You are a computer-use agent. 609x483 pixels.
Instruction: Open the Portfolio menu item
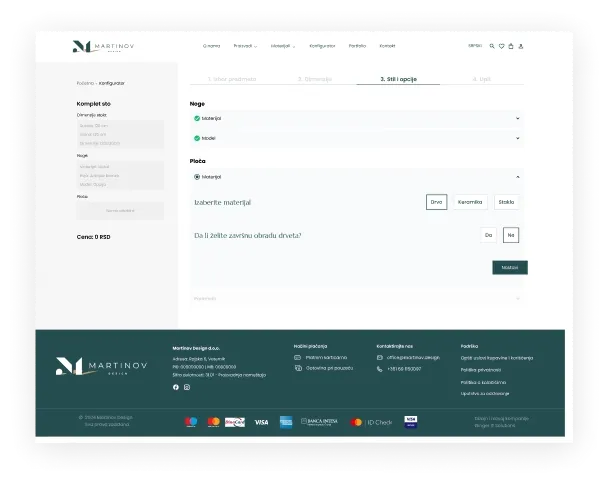pyautogui.click(x=357, y=46)
